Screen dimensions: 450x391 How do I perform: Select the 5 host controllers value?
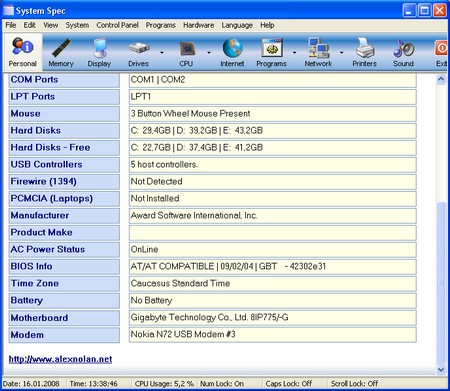click(273, 165)
